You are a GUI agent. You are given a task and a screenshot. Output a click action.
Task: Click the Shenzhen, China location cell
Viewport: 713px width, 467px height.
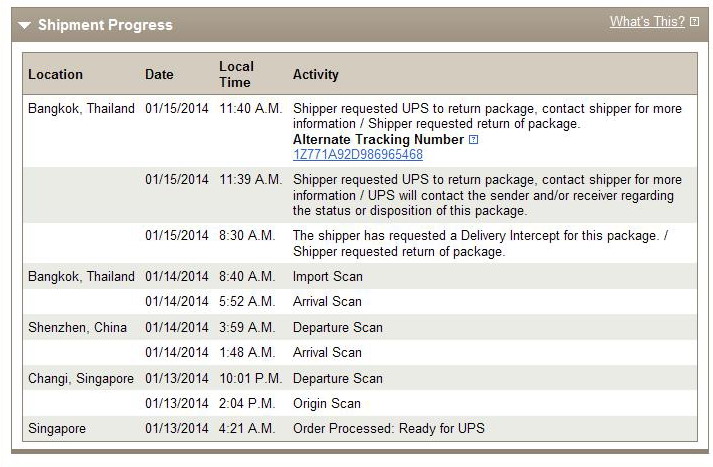77,327
